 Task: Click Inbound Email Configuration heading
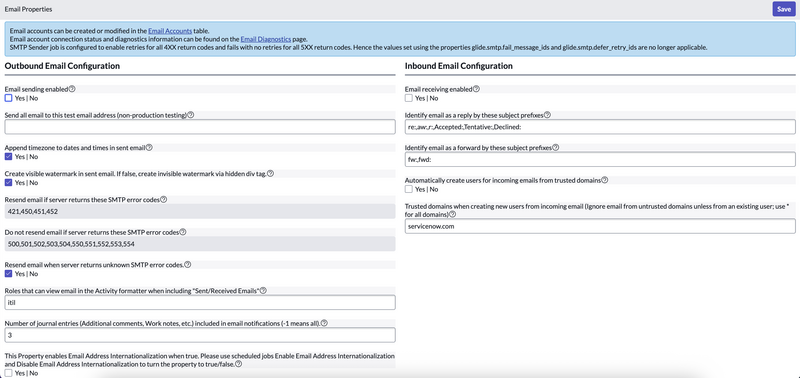(459, 66)
